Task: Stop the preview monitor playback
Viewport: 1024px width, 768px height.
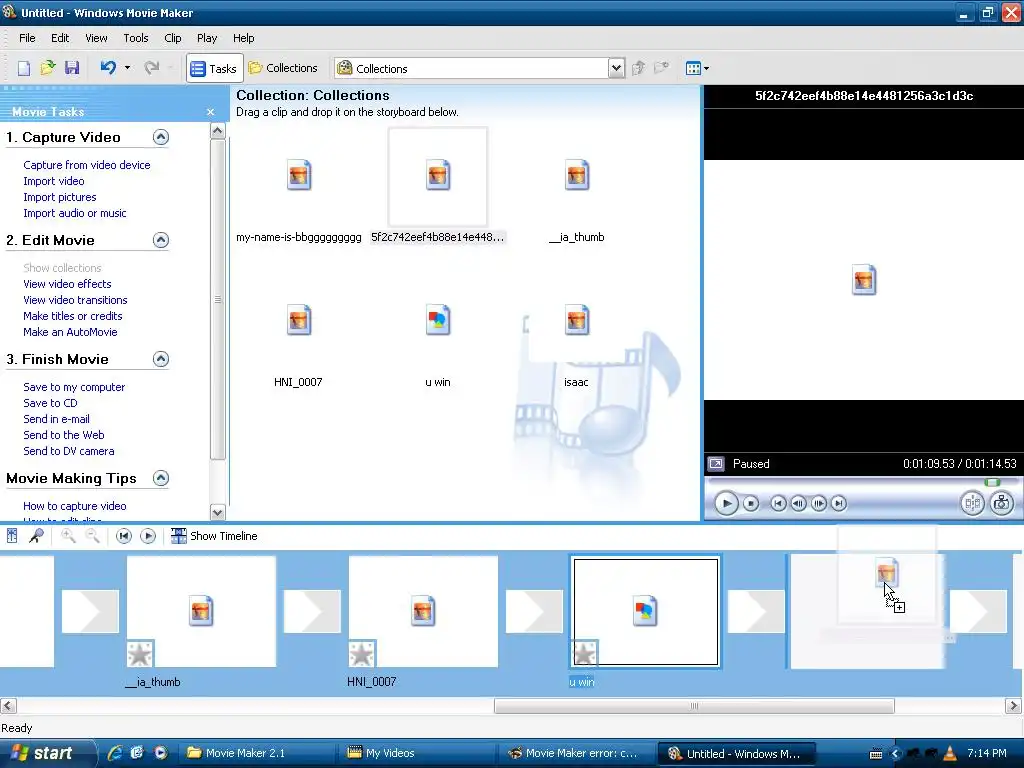Action: pos(751,504)
